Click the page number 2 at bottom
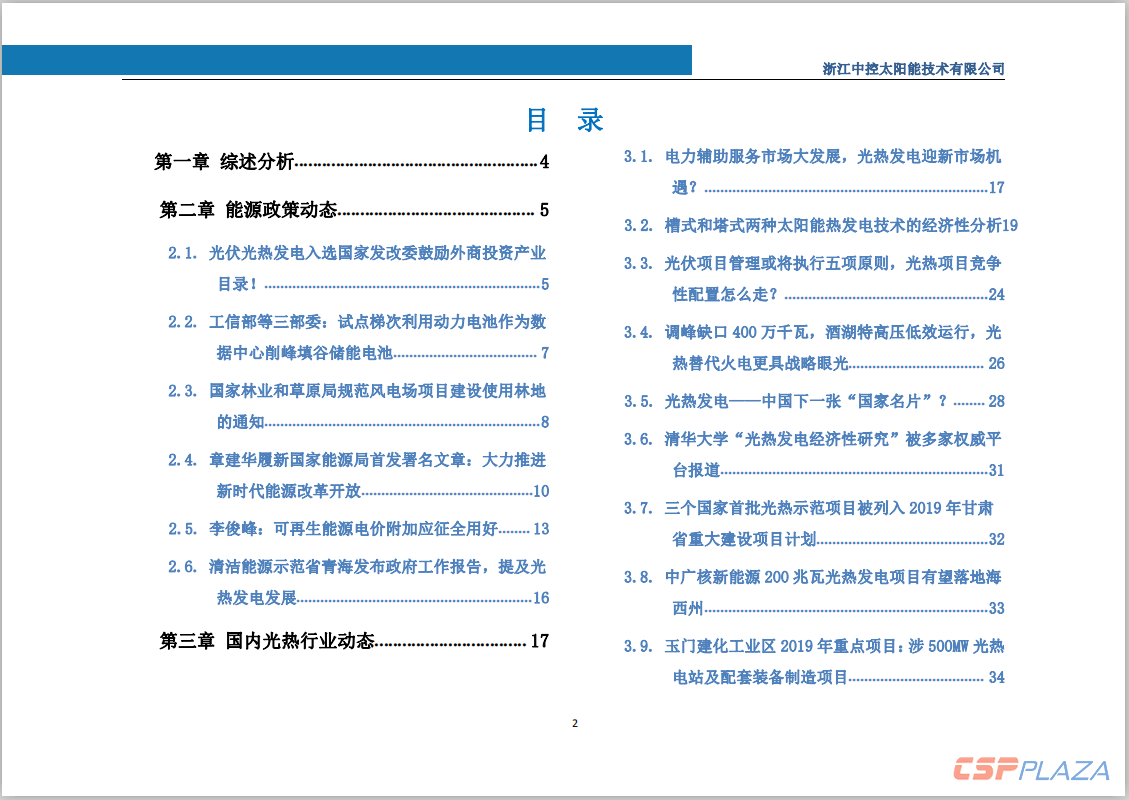1129x800 pixels. [x=574, y=723]
